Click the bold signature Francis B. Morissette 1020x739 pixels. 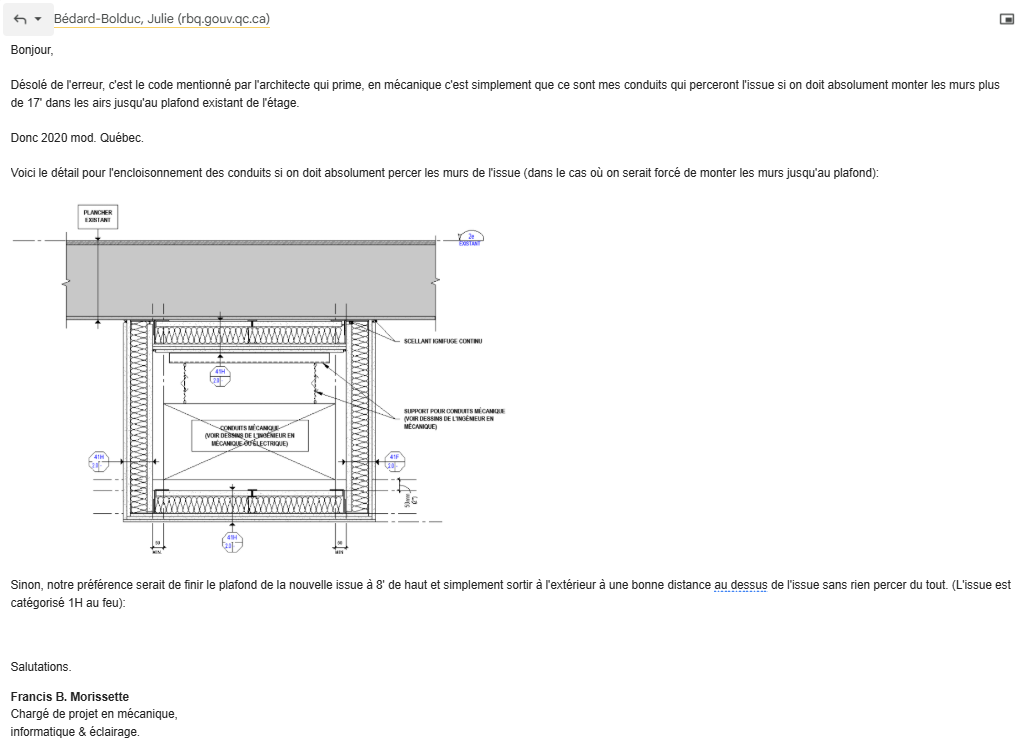pyautogui.click(x=70, y=696)
